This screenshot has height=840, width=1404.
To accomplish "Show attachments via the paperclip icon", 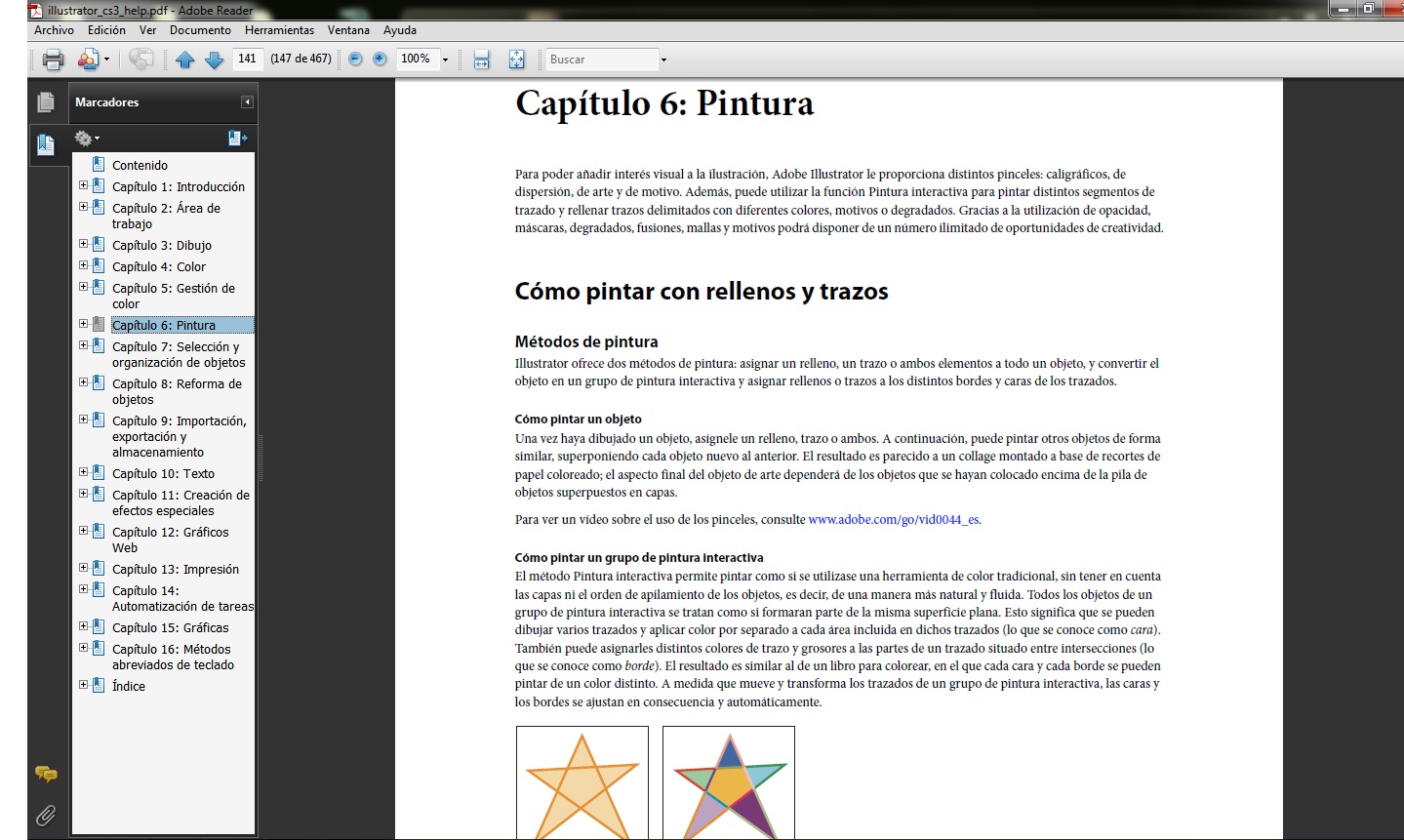I will 45,816.
